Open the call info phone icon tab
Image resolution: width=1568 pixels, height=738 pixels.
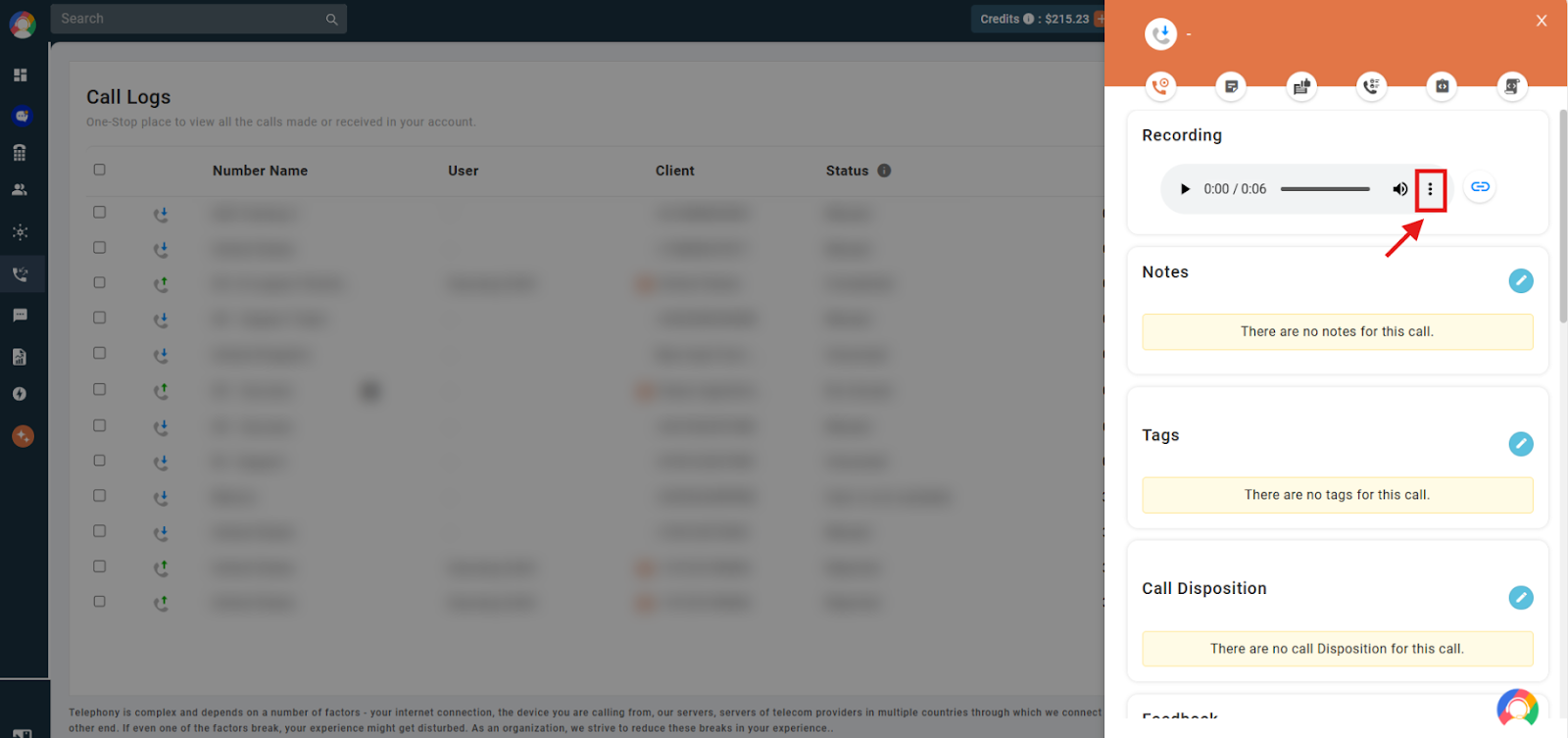[x=1161, y=86]
